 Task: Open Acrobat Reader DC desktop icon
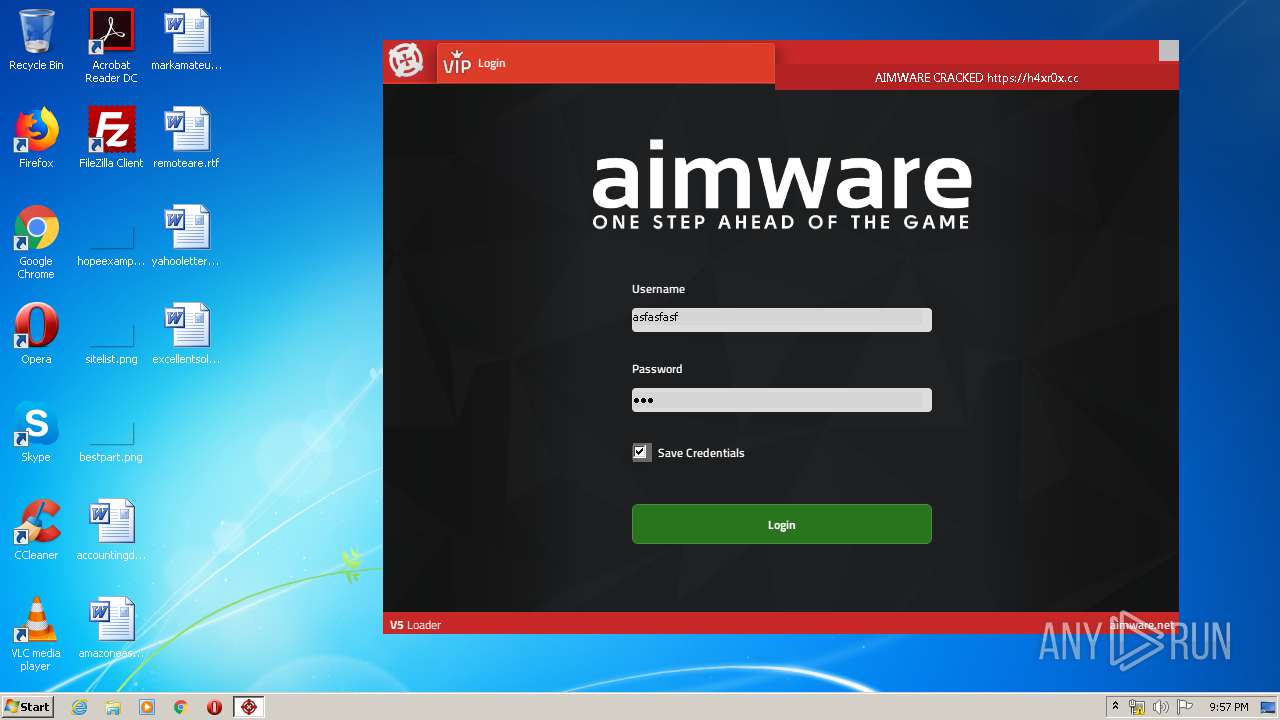(111, 46)
